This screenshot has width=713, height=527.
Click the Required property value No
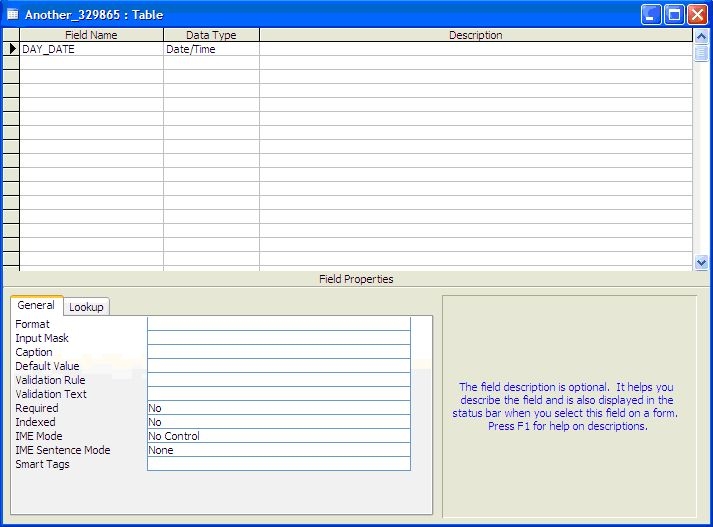pos(278,408)
